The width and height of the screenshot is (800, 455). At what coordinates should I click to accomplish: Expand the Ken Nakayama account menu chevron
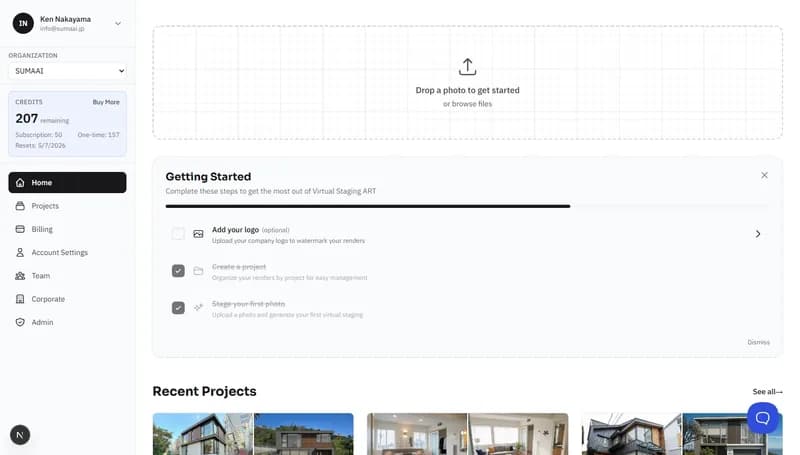(x=118, y=23)
